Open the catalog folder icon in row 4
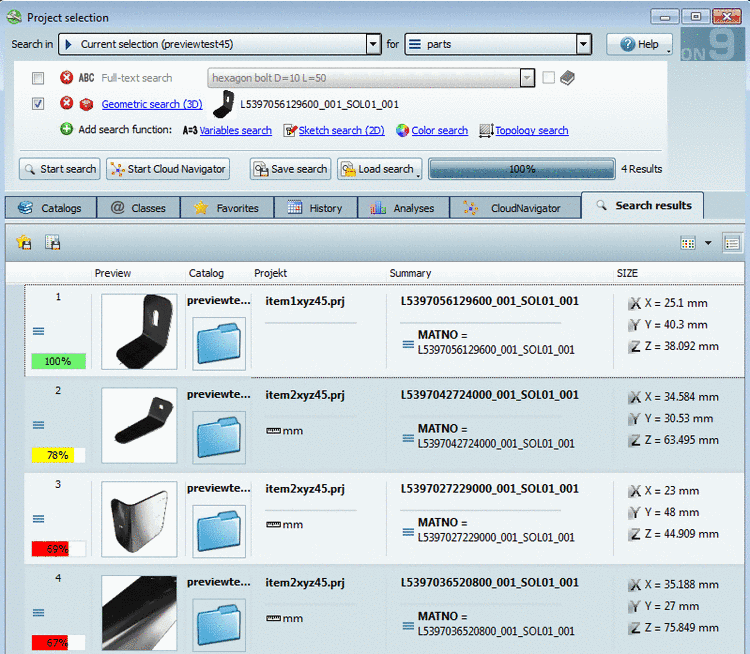This screenshot has width=750, height=654. point(219,625)
